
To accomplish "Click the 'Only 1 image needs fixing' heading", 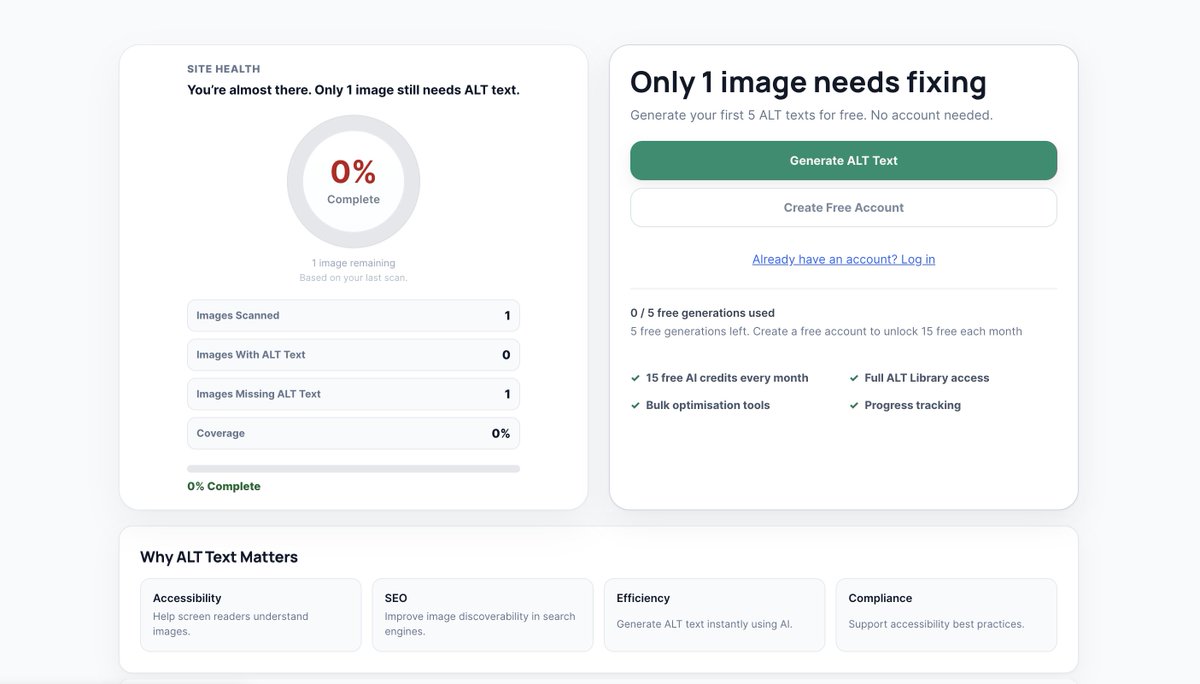I will pos(808,81).
